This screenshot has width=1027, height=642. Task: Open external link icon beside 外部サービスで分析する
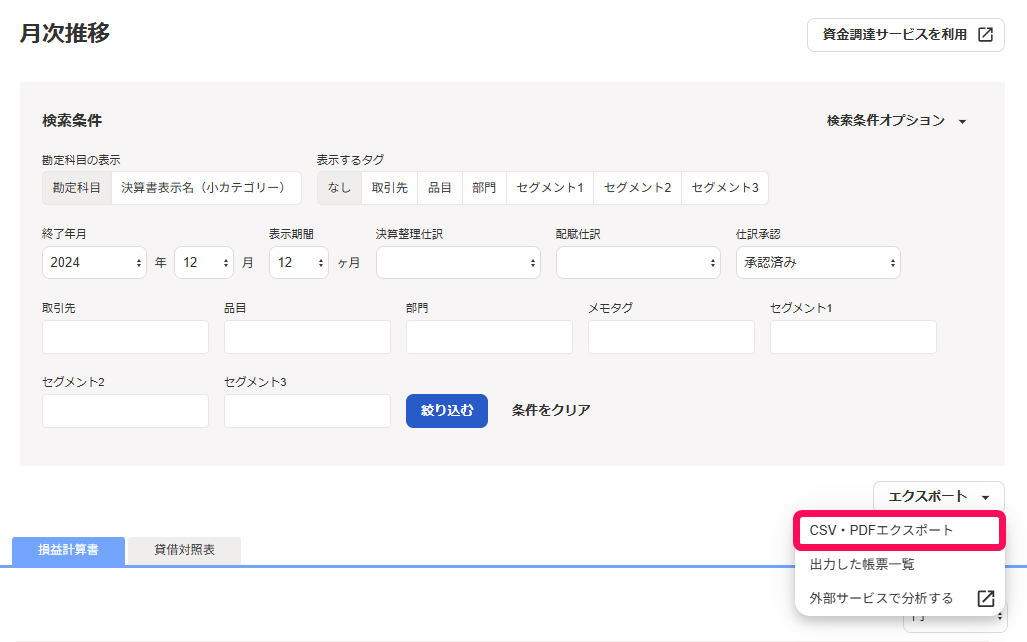click(985, 599)
